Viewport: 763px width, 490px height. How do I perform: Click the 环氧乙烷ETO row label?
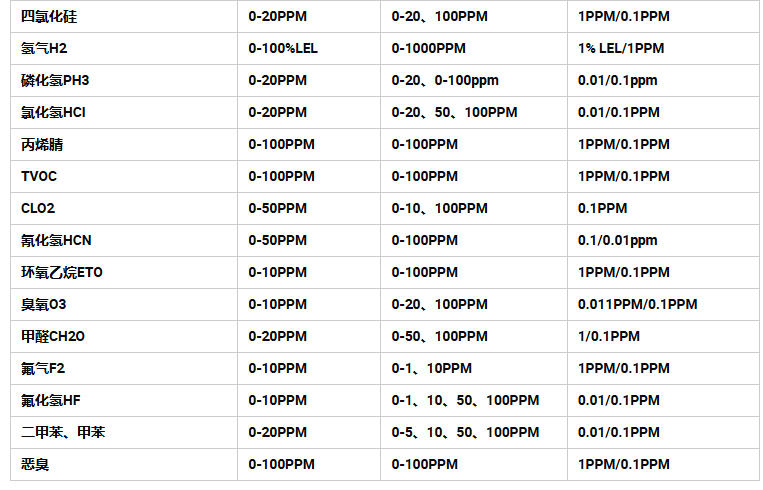pyautogui.click(x=62, y=272)
